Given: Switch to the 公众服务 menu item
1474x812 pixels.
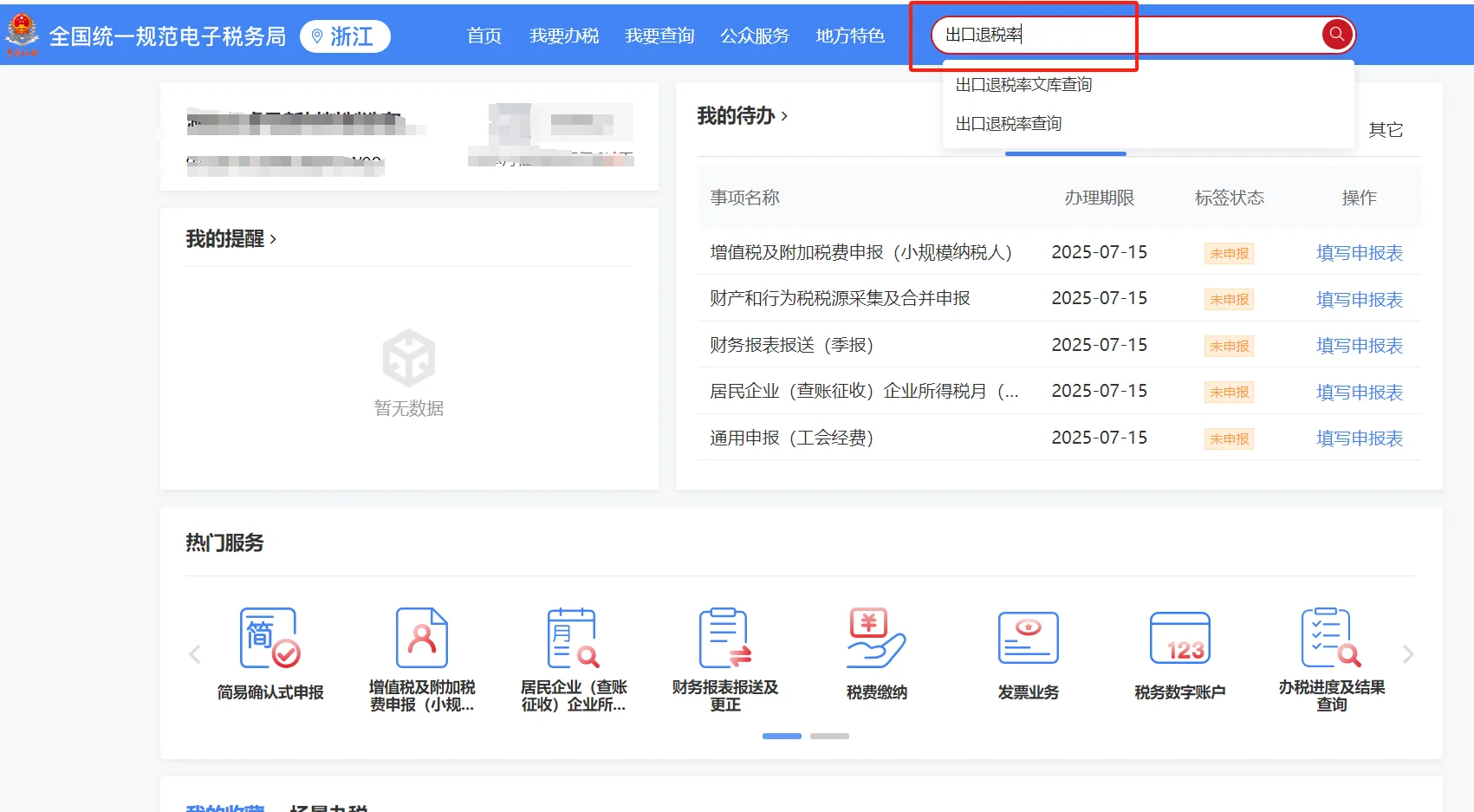Looking at the screenshot, I should (754, 36).
